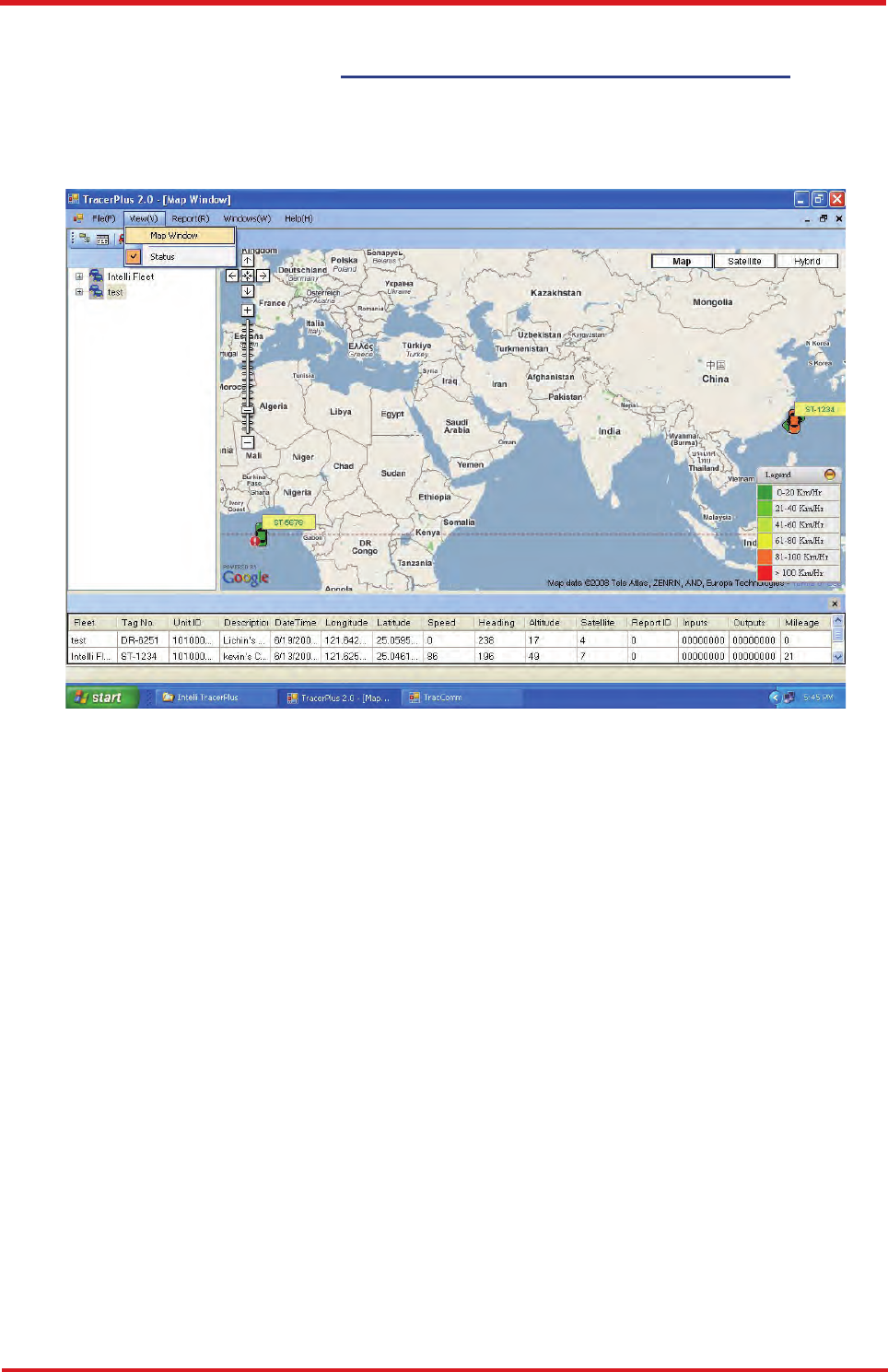Select the 'Intelli Fleet' tree label
The height and width of the screenshot is (1372, 888).
tap(131, 276)
